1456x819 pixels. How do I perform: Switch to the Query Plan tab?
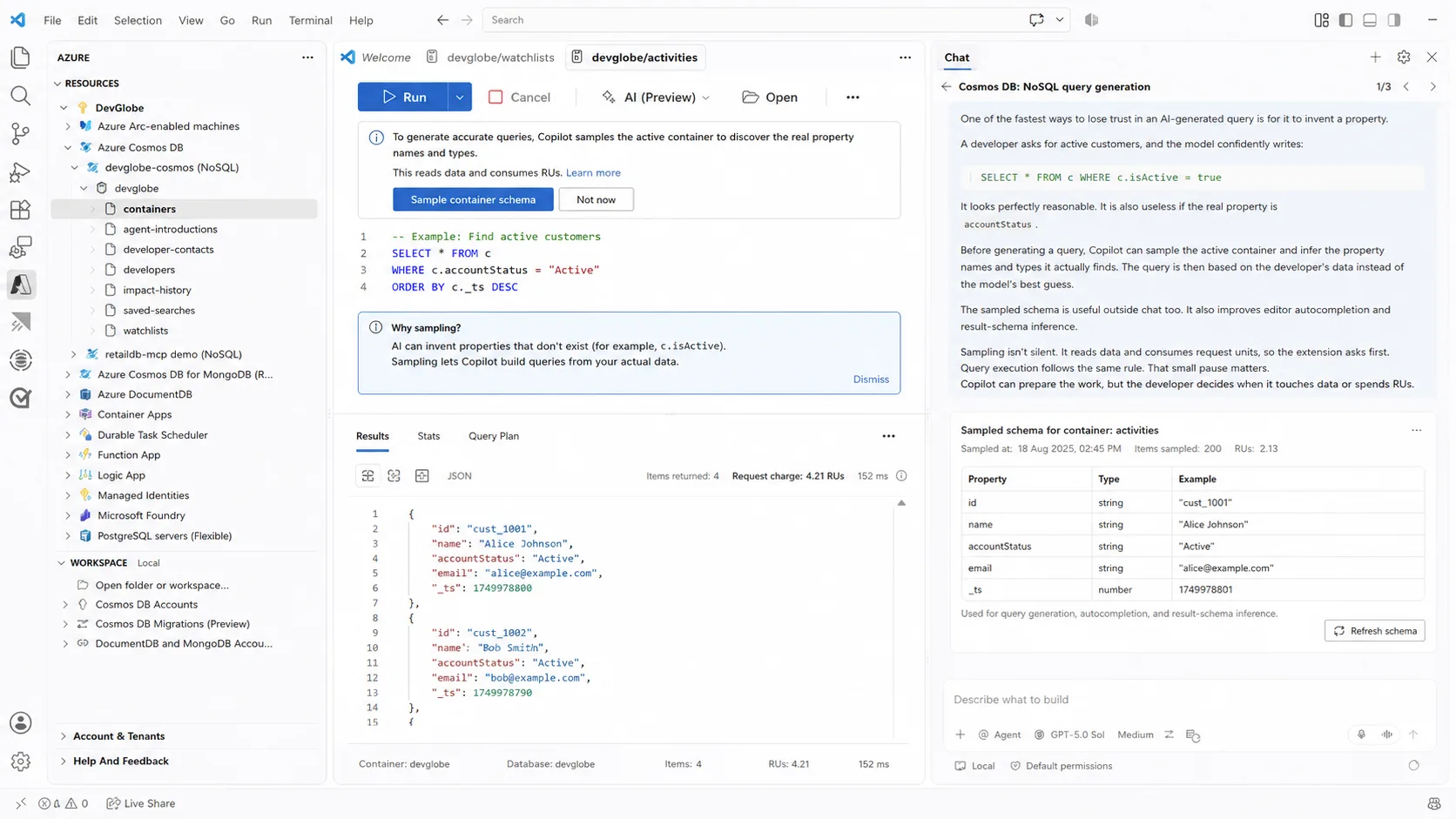[494, 436]
